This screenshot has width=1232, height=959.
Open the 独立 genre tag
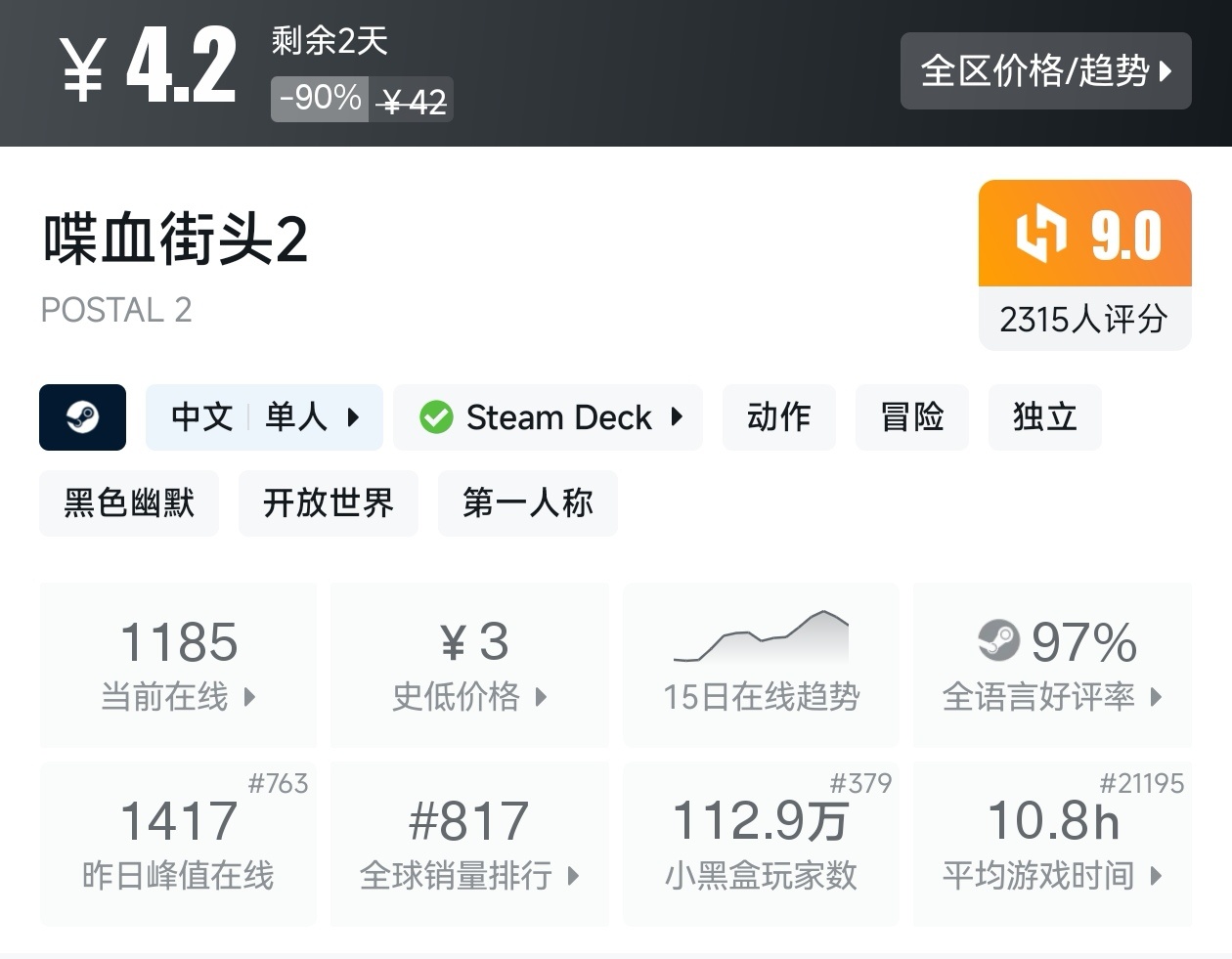click(x=1044, y=417)
